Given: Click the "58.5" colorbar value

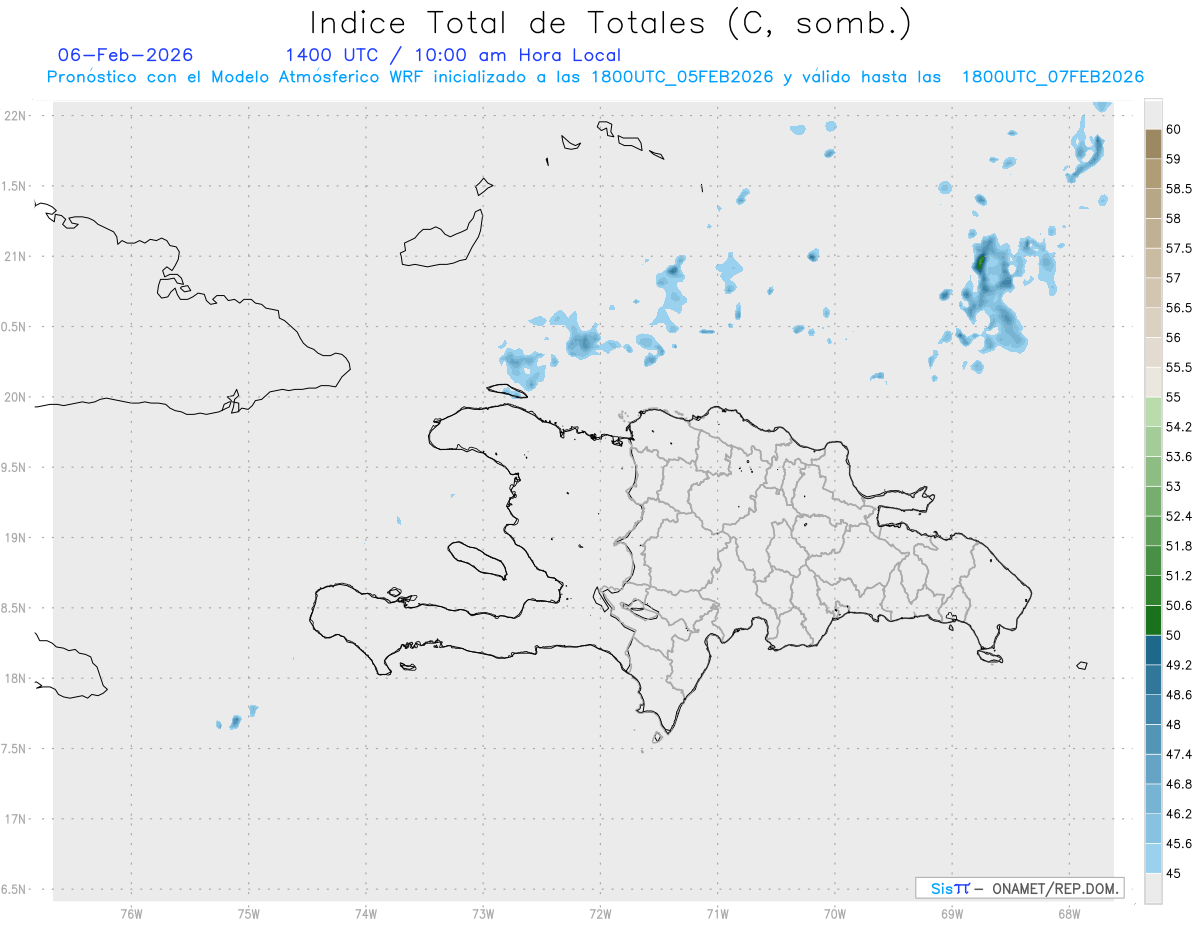Looking at the screenshot, I should coord(1178,189).
